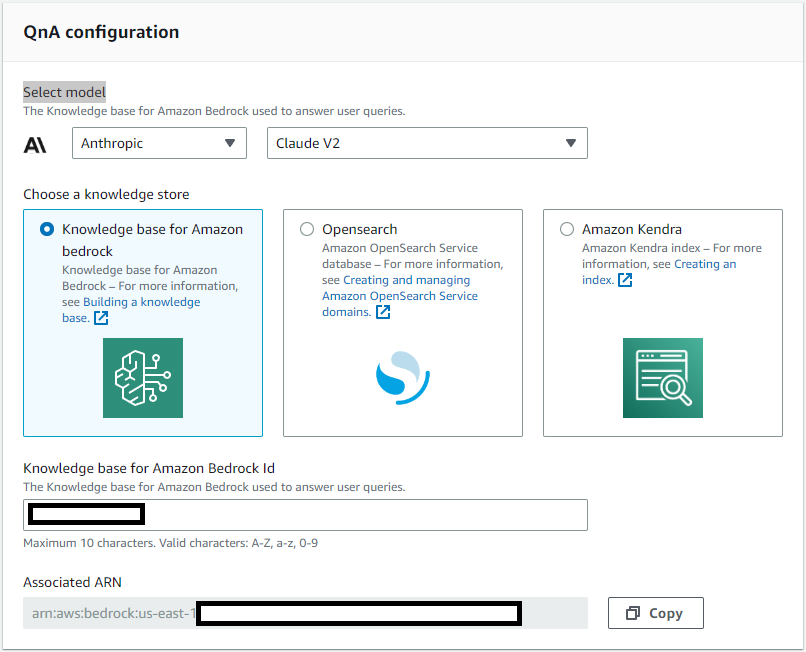Click the QnA configuration heading
The width and height of the screenshot is (806, 652).
click(x=101, y=32)
